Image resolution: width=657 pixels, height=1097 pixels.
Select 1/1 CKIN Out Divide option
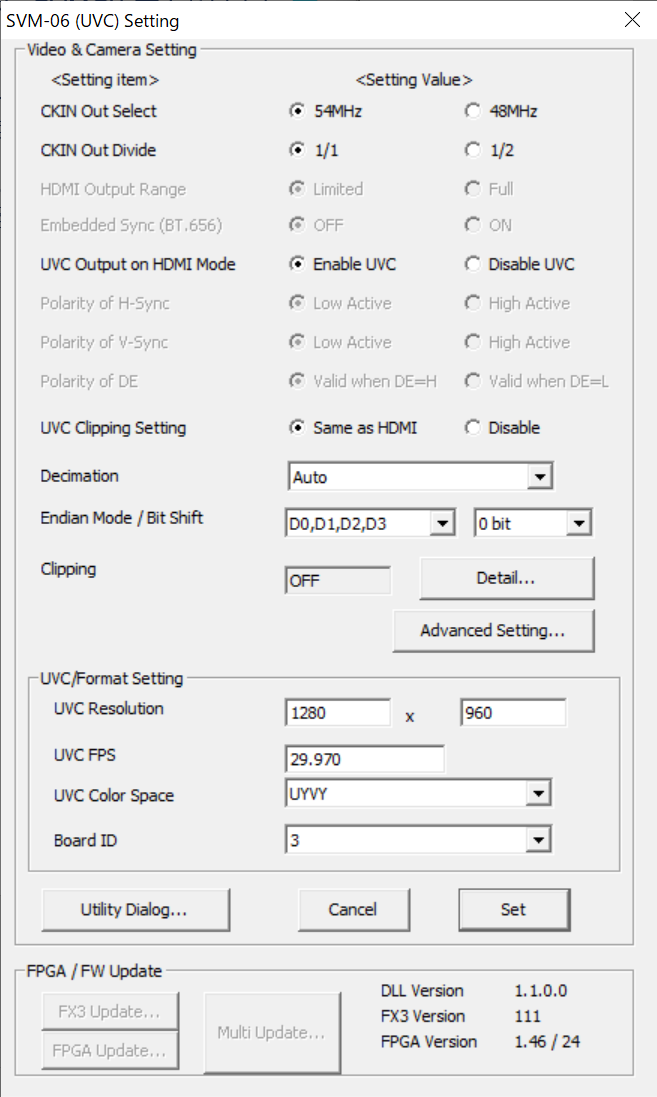[x=297, y=150]
